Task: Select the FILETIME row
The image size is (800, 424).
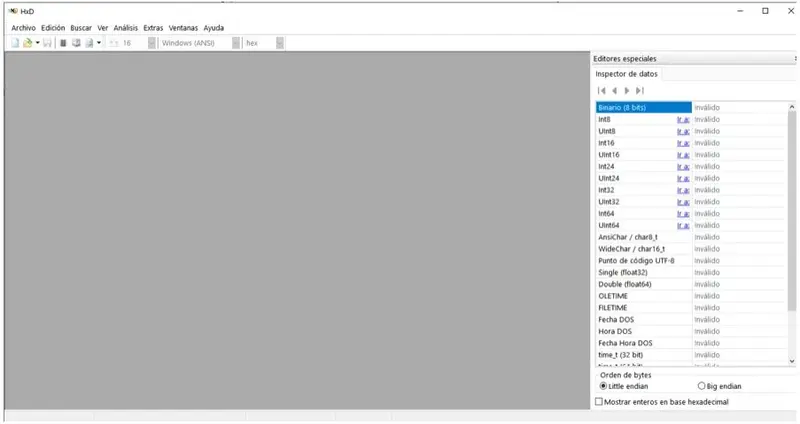Action: (692, 308)
